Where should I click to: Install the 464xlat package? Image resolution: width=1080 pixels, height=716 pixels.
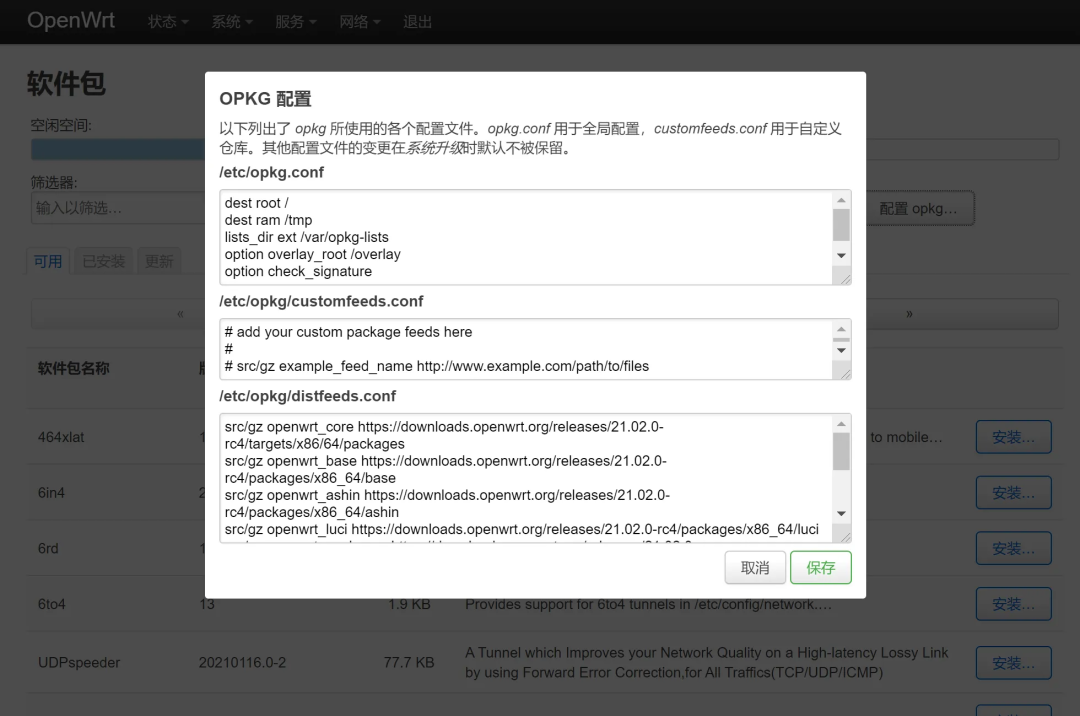[1013, 437]
